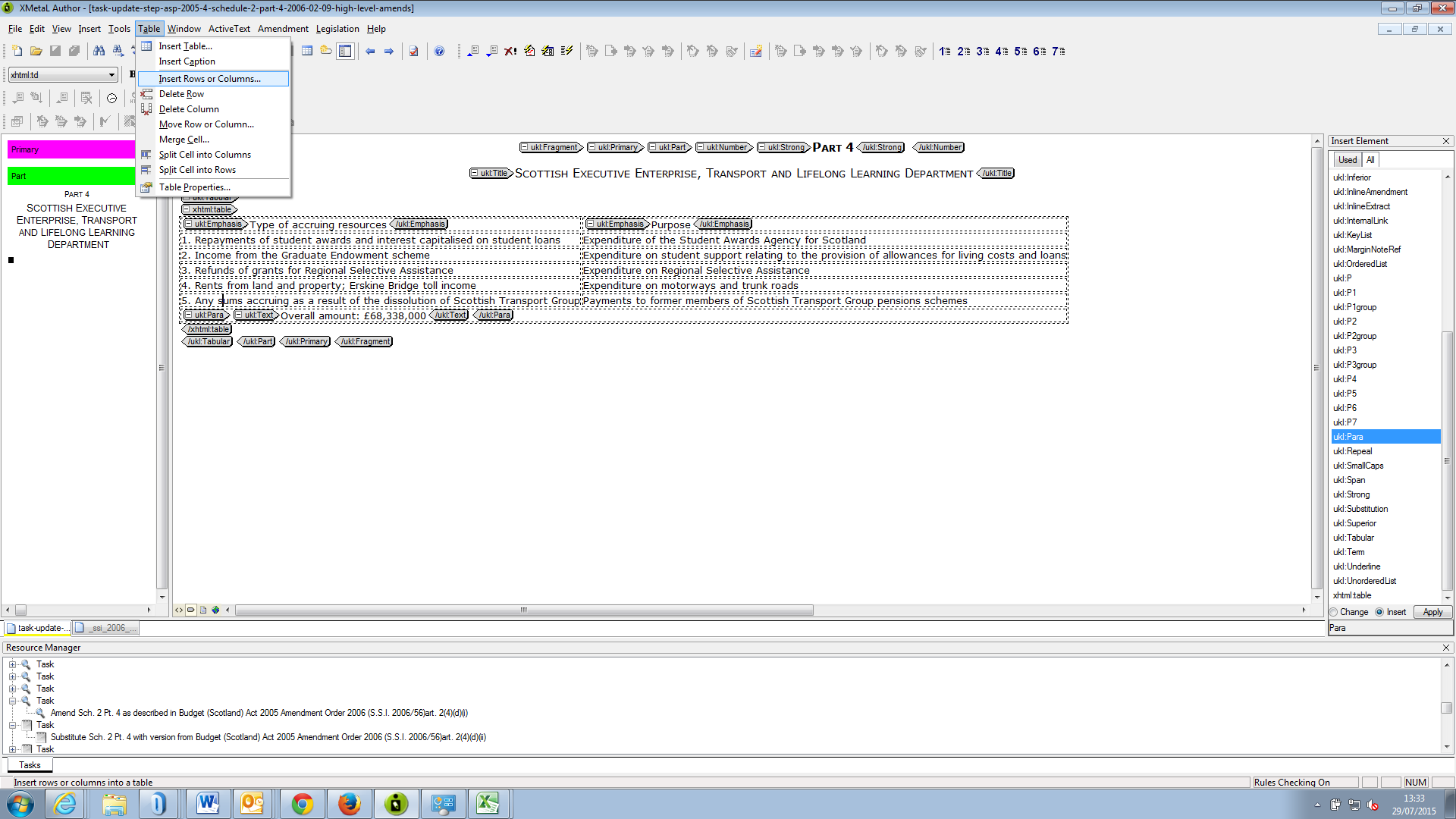Select Merge Cell menu entry
This screenshot has height=819, width=1456.
point(184,140)
